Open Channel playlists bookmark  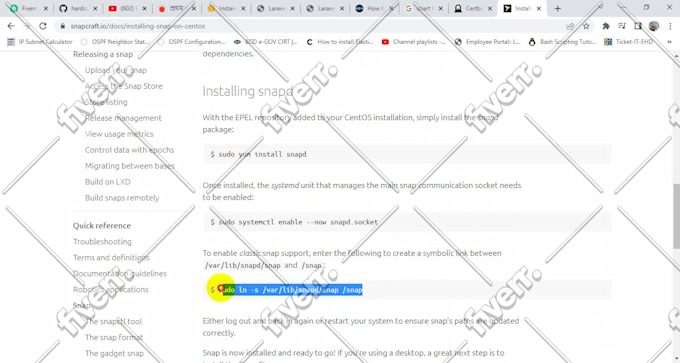click(x=414, y=42)
